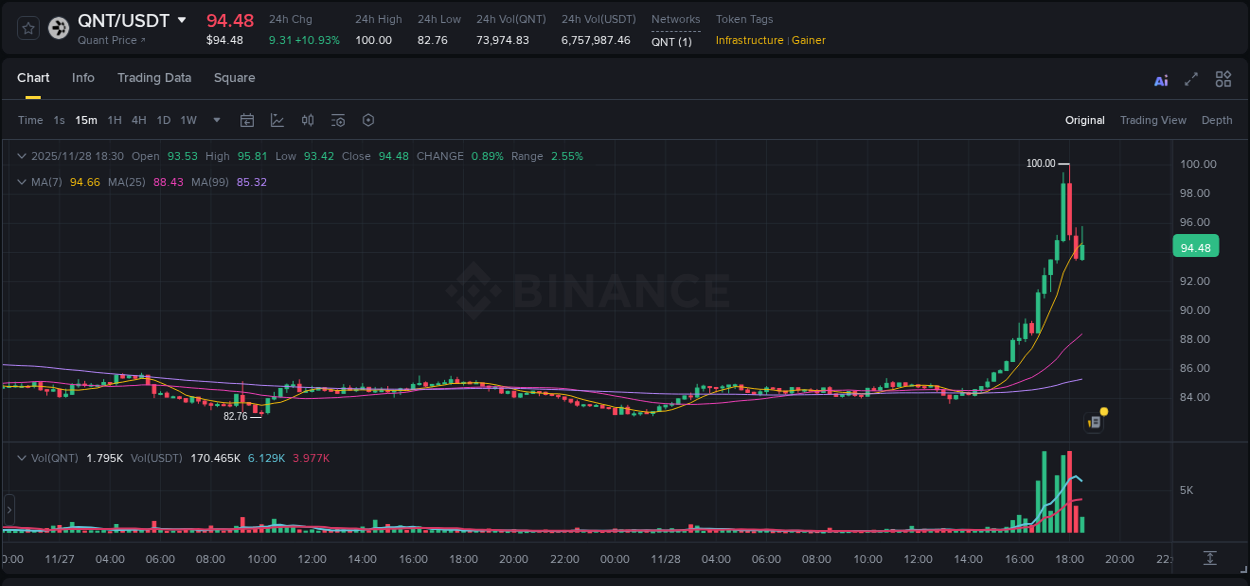Open the calendar date-selection icon
1250x586 pixels.
click(x=247, y=120)
